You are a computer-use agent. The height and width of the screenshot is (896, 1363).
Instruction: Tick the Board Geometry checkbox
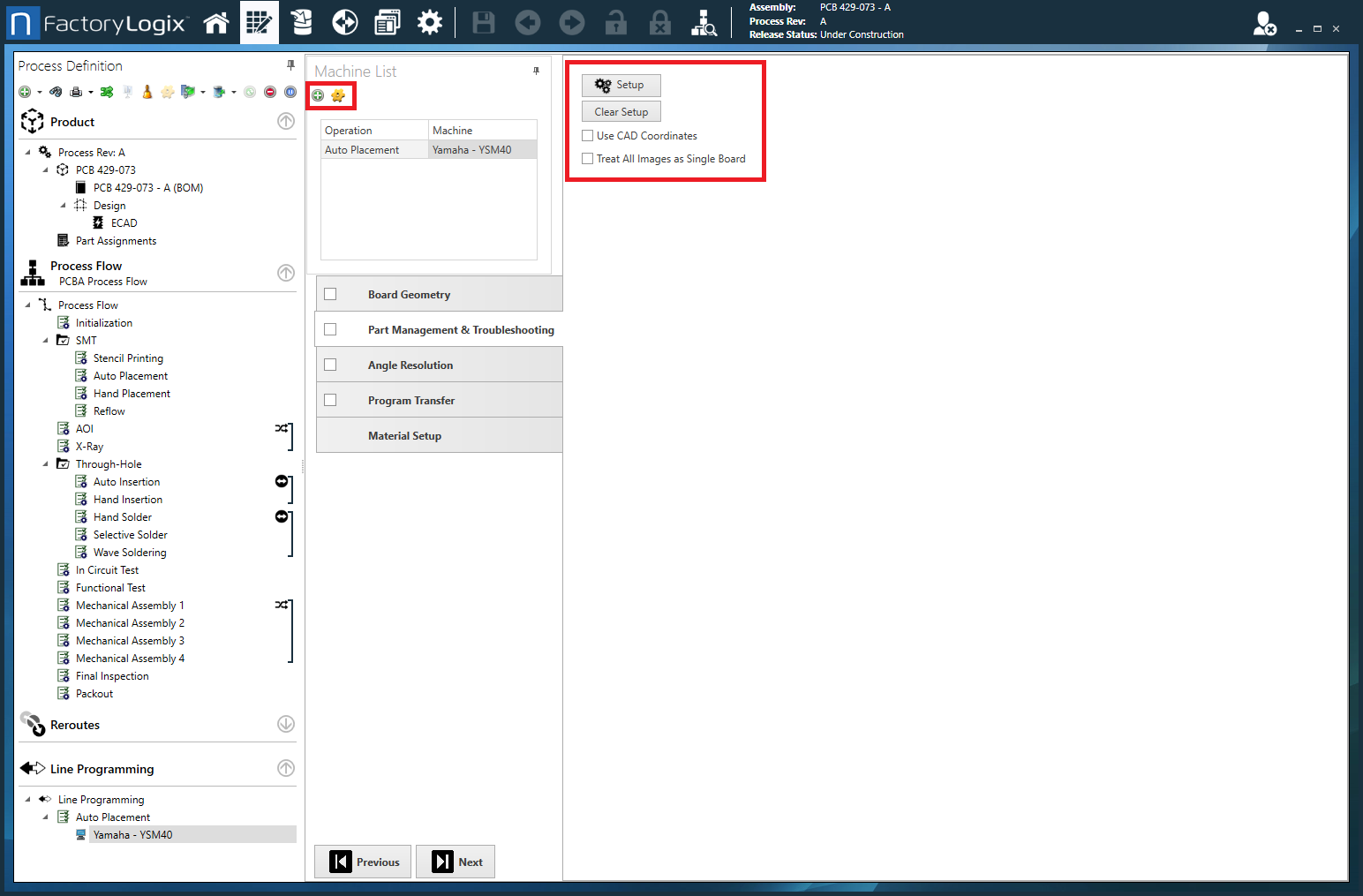330,293
